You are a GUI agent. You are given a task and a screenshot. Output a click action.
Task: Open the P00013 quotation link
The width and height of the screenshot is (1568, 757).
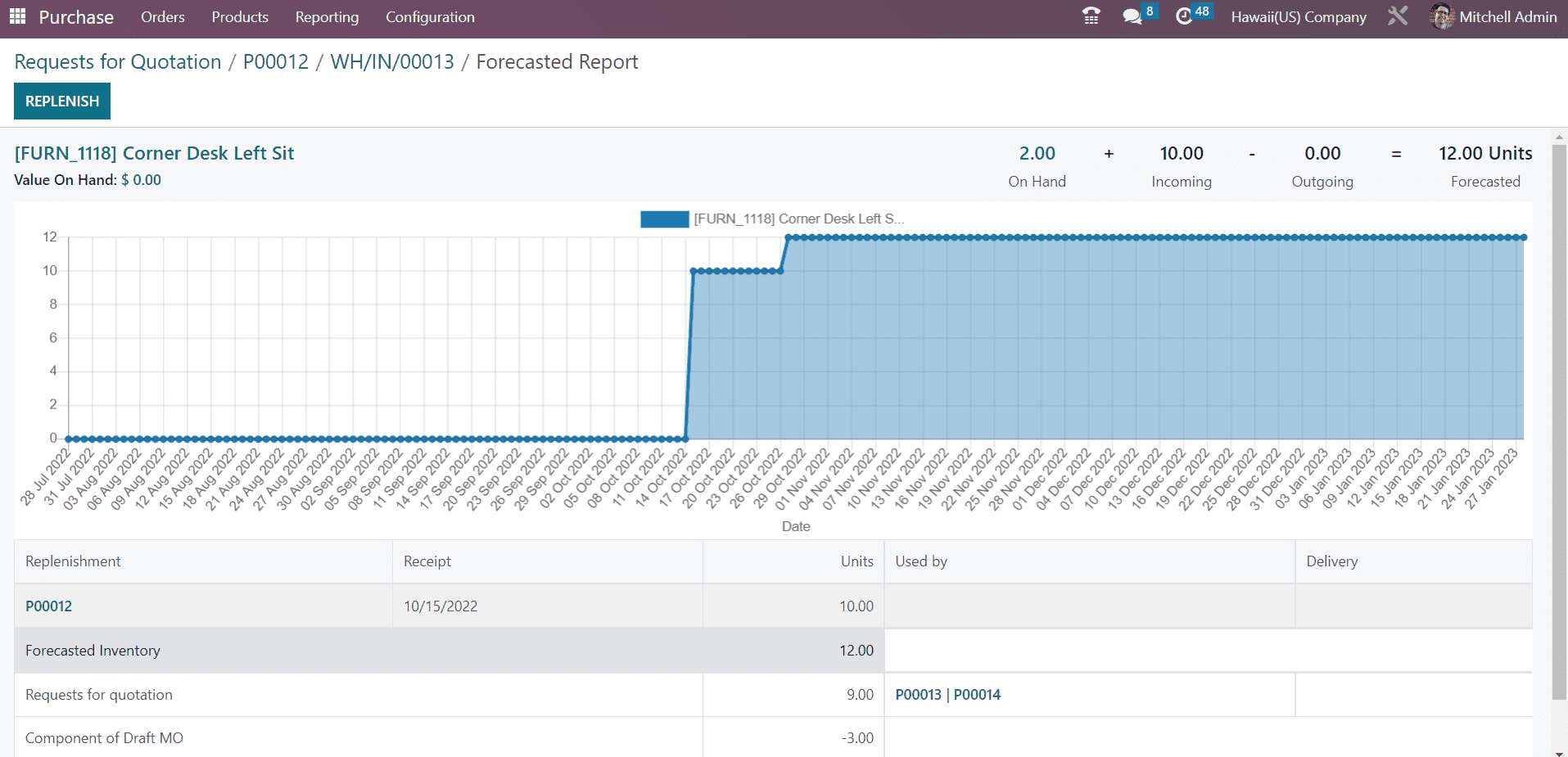coord(918,695)
